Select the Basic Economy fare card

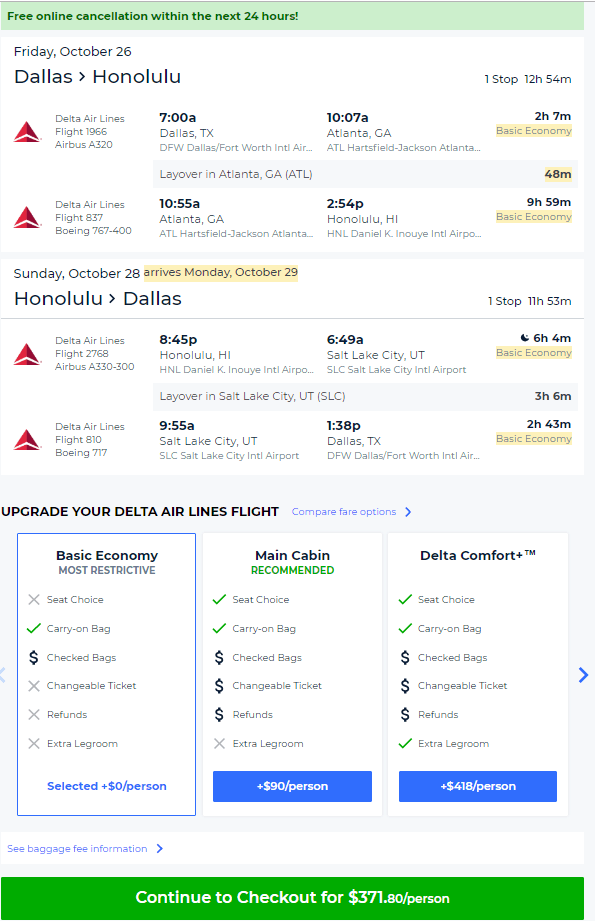click(106, 674)
